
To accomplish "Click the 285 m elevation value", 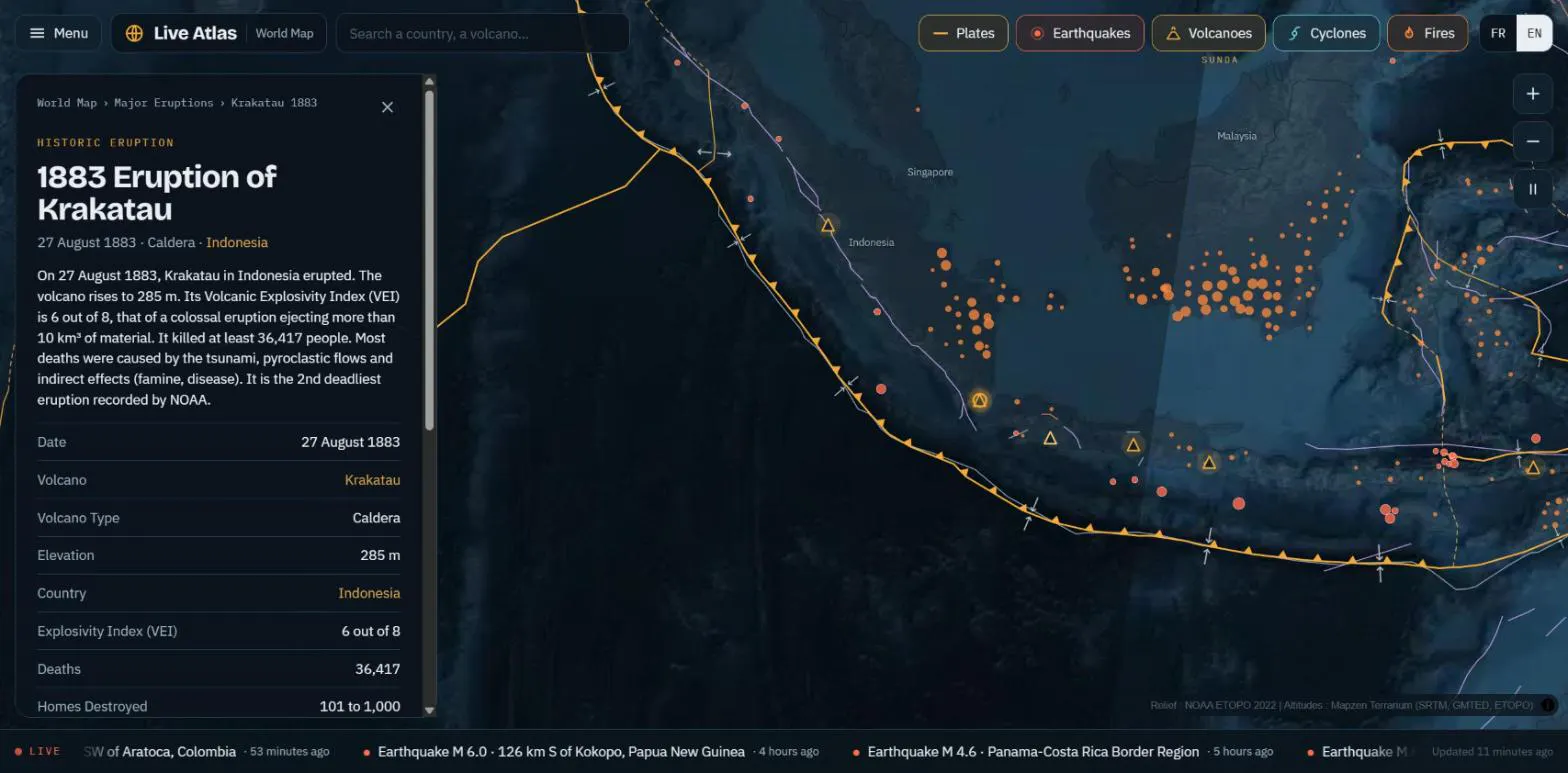I will coord(380,555).
